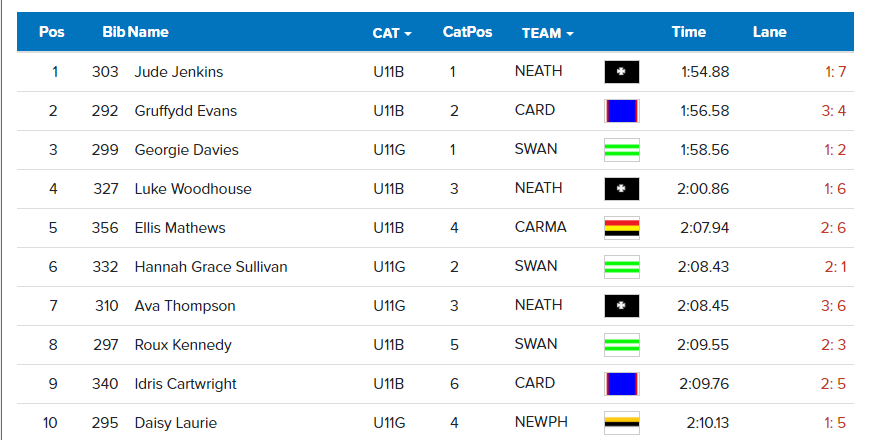Click the CatPos column header
The image size is (869, 440).
tap(467, 32)
